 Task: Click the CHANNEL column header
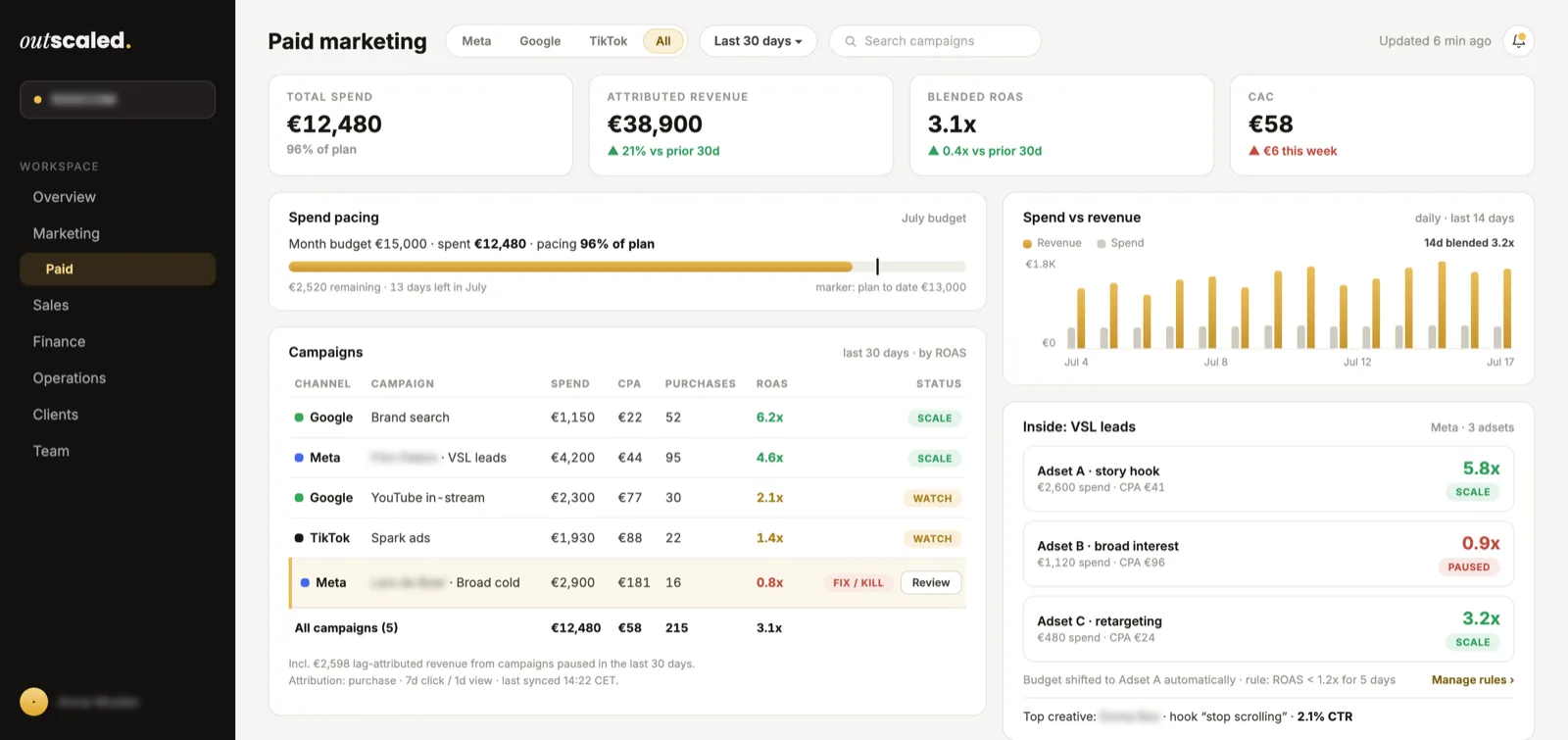(322, 384)
